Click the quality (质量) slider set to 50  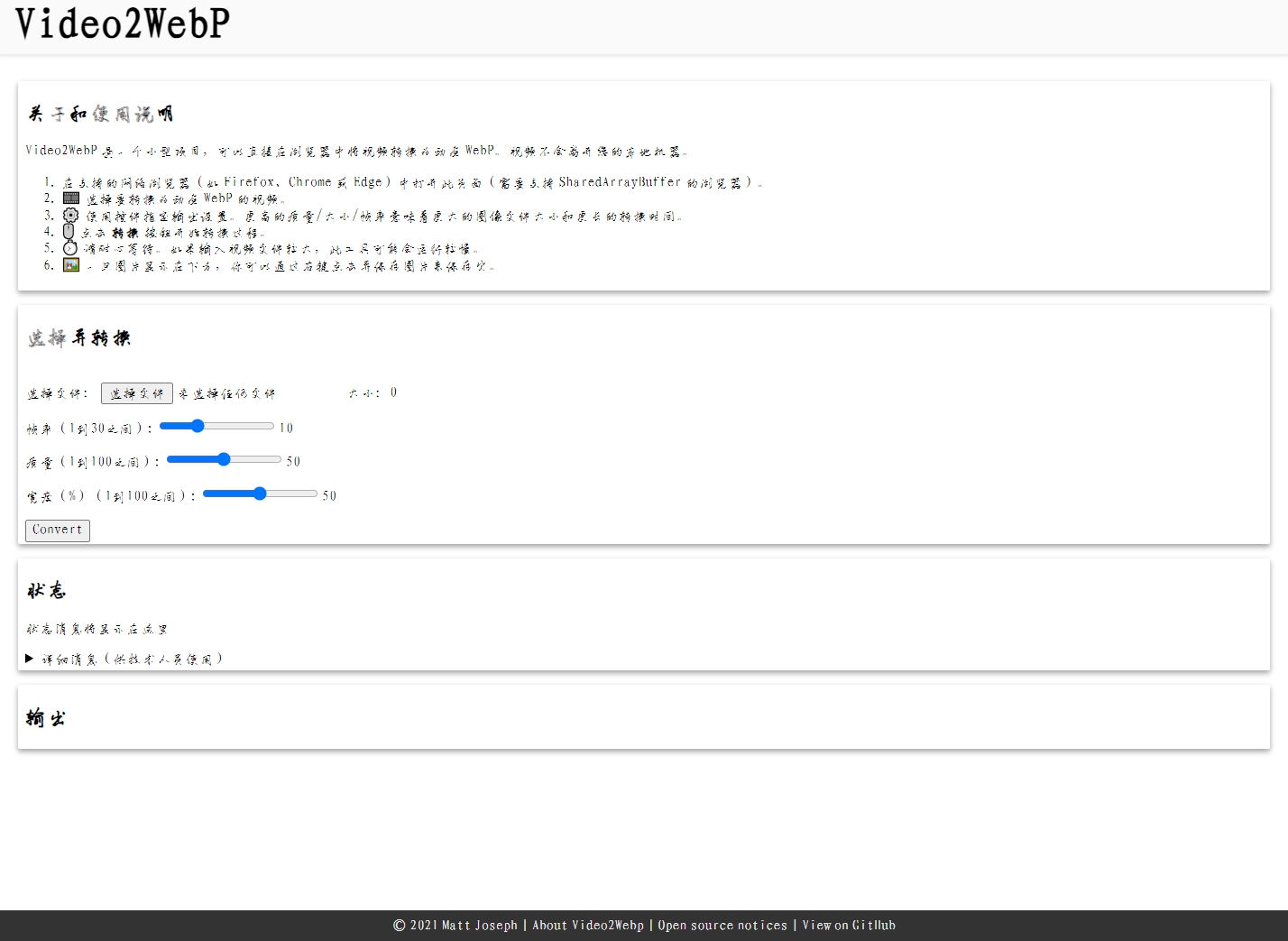coord(224,459)
